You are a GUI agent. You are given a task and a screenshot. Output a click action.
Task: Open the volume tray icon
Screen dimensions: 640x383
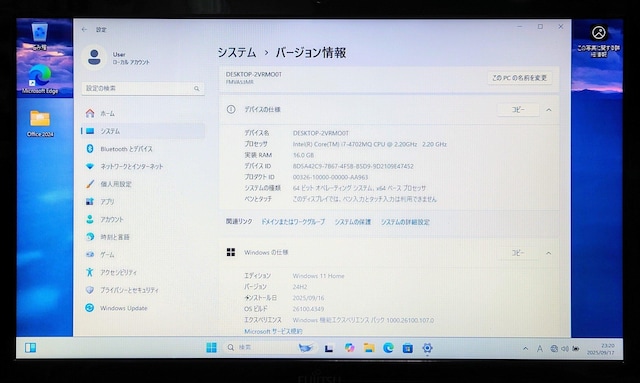click(565, 348)
